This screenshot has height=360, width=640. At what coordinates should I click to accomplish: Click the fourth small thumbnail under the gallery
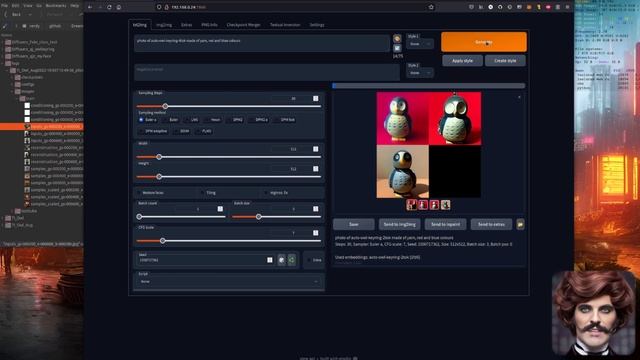coord(445,204)
